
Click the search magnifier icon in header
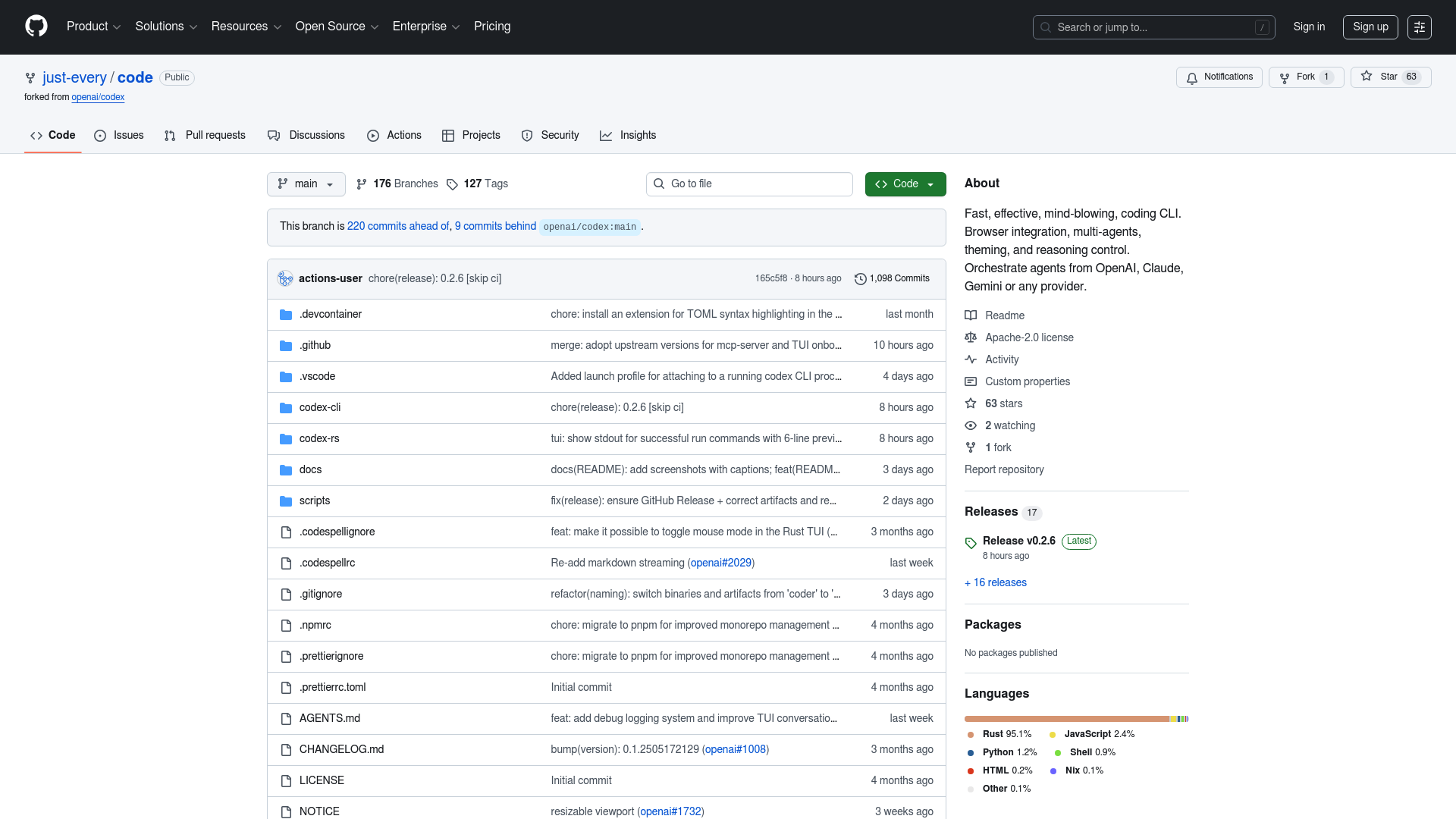pyautogui.click(x=1046, y=27)
